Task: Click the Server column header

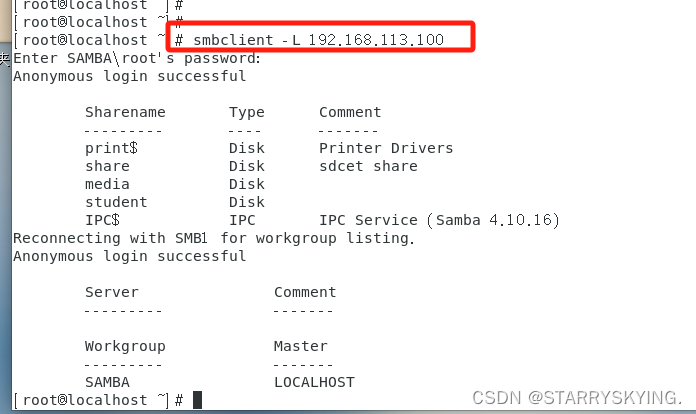Action: pos(112,292)
